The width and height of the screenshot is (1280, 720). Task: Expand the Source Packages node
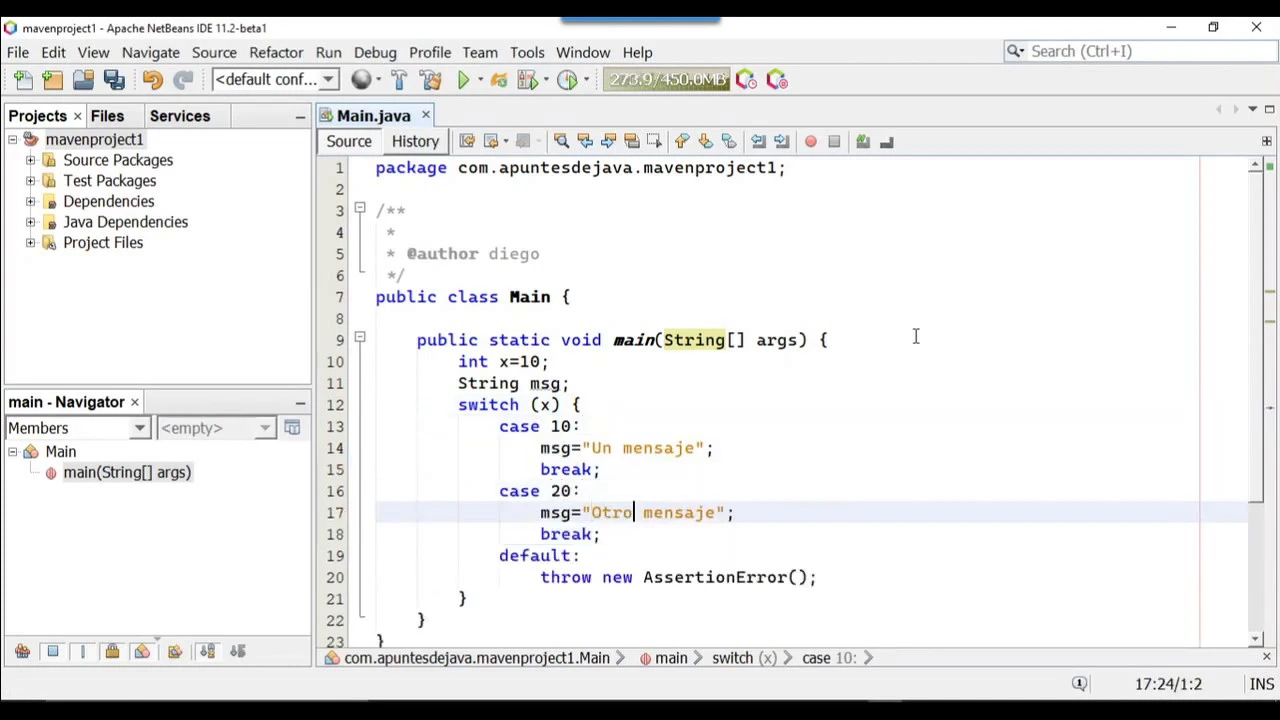pos(31,160)
